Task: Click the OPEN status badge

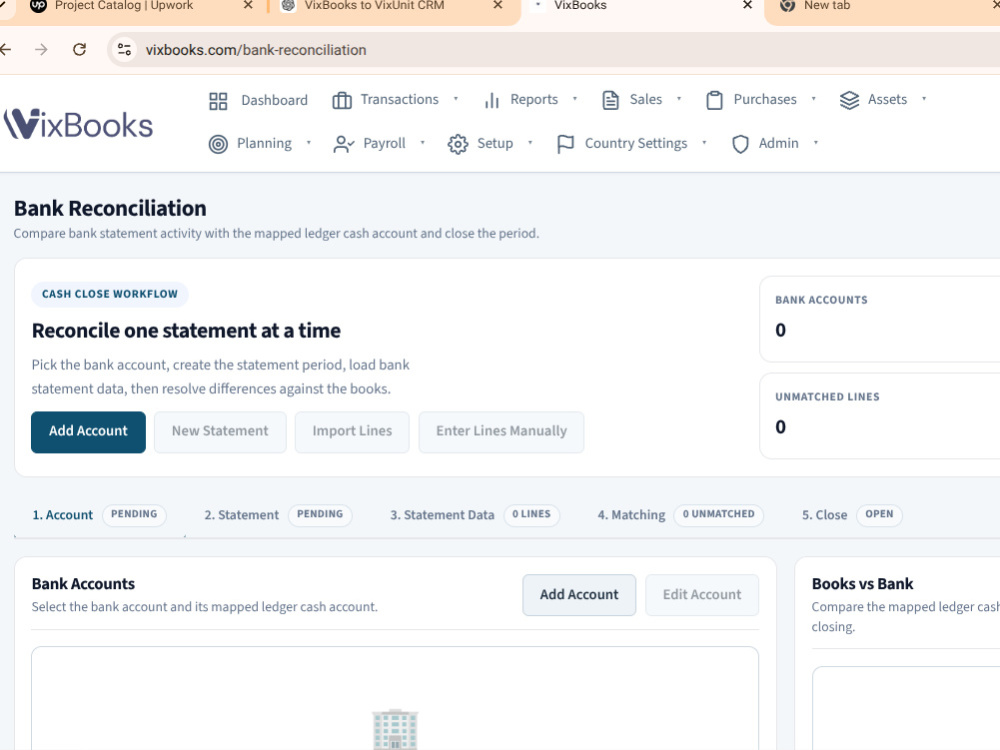Action: [879, 514]
